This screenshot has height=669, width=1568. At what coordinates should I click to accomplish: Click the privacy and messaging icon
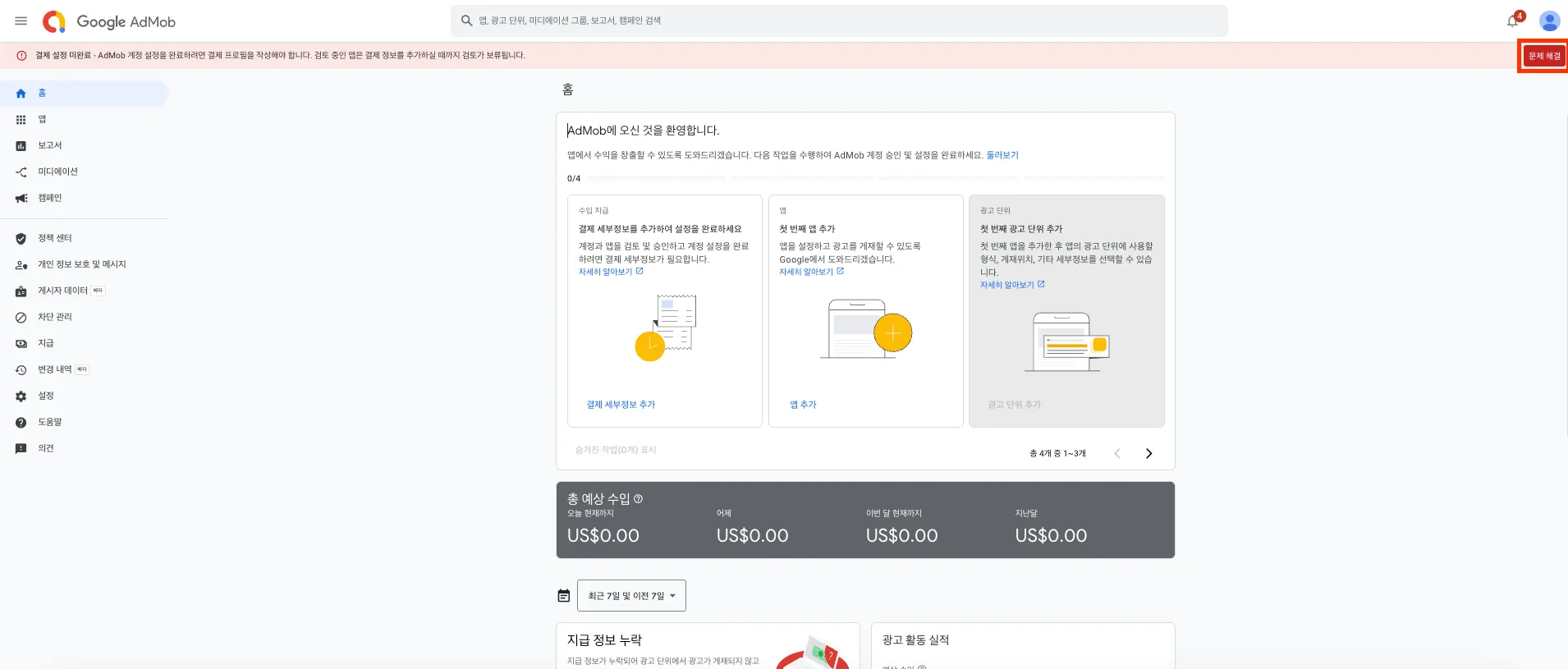[x=21, y=265]
